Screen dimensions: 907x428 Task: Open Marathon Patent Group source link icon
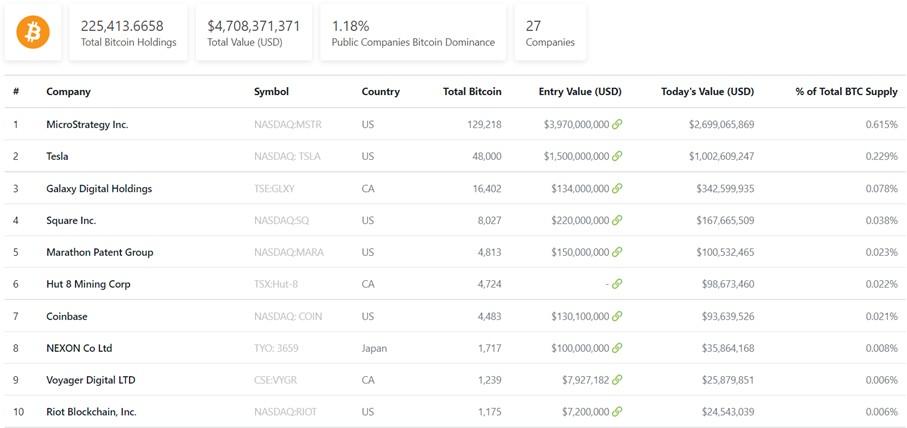tap(617, 252)
